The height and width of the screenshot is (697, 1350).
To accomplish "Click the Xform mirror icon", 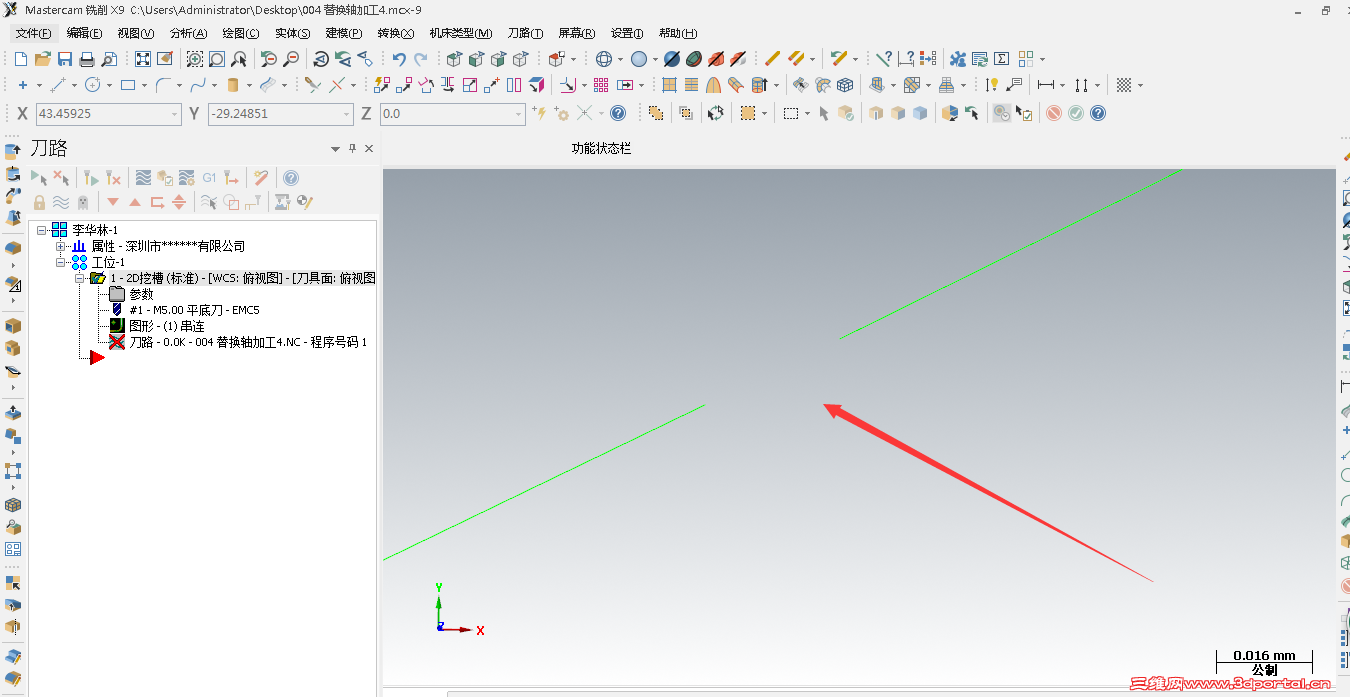I will click(x=448, y=85).
